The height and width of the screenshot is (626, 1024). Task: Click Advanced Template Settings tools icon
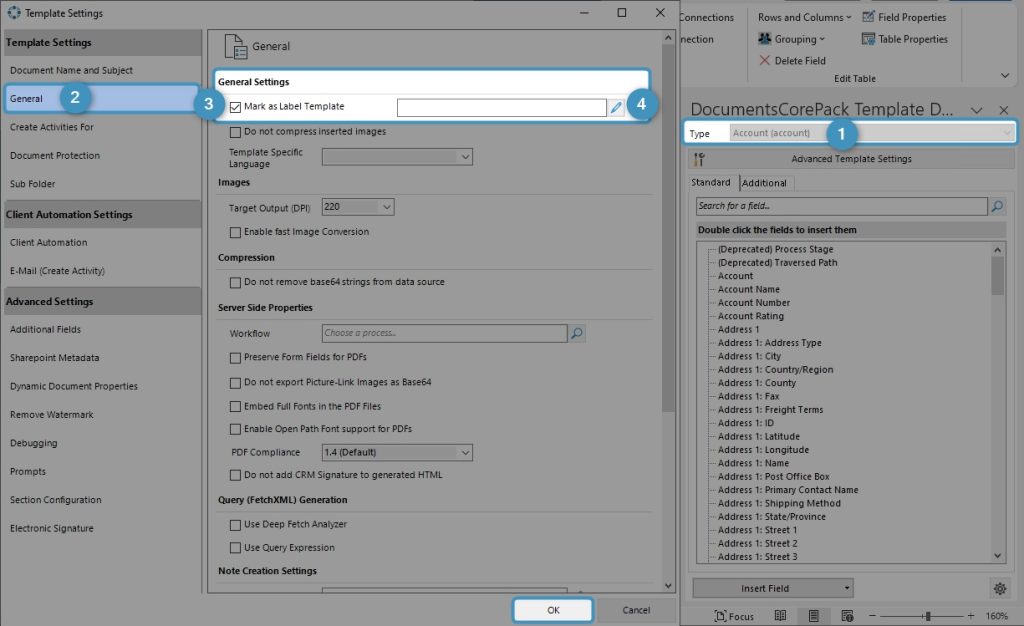[x=699, y=159]
